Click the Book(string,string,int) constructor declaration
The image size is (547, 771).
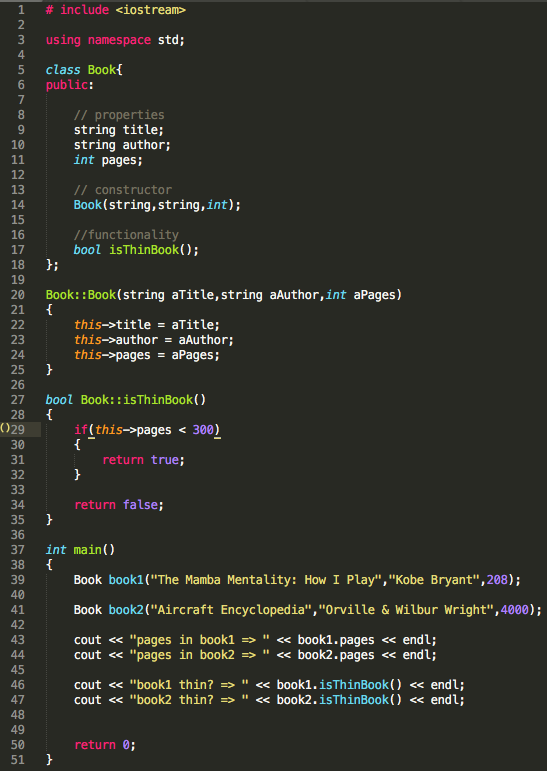pos(157,205)
